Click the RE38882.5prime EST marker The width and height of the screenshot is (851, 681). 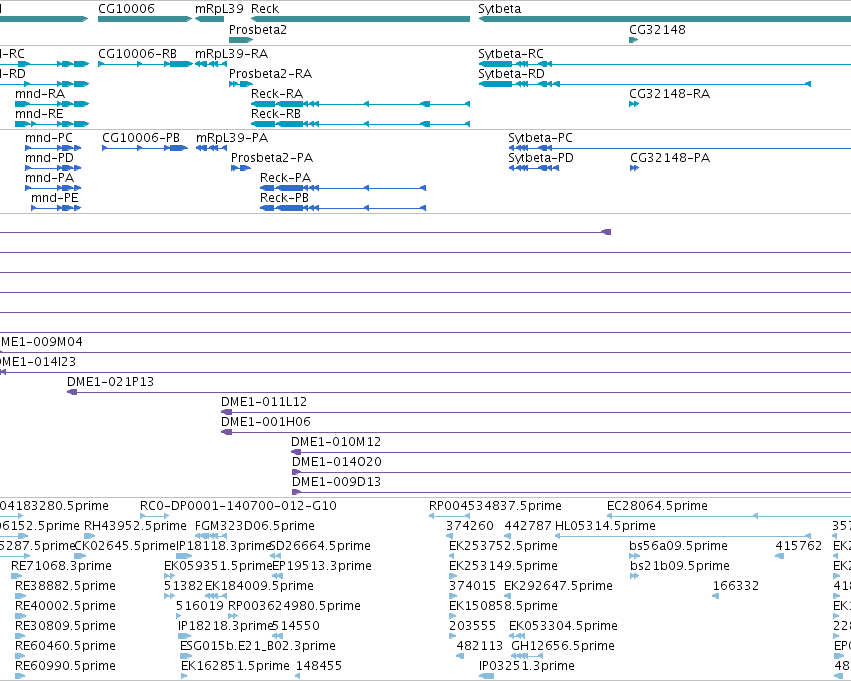pyautogui.click(x=21, y=596)
